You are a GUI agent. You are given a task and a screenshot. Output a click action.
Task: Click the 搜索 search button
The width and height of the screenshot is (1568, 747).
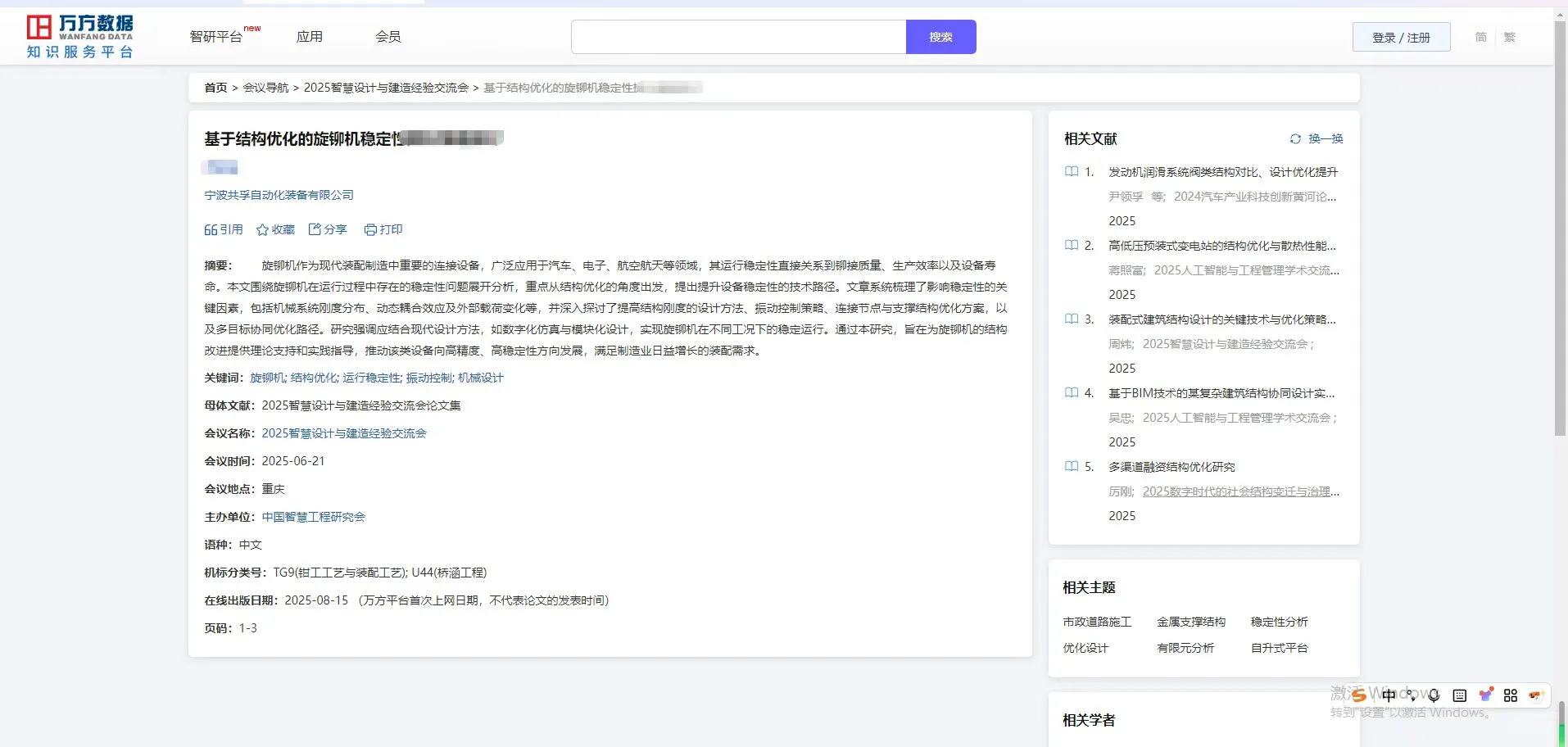tap(940, 36)
